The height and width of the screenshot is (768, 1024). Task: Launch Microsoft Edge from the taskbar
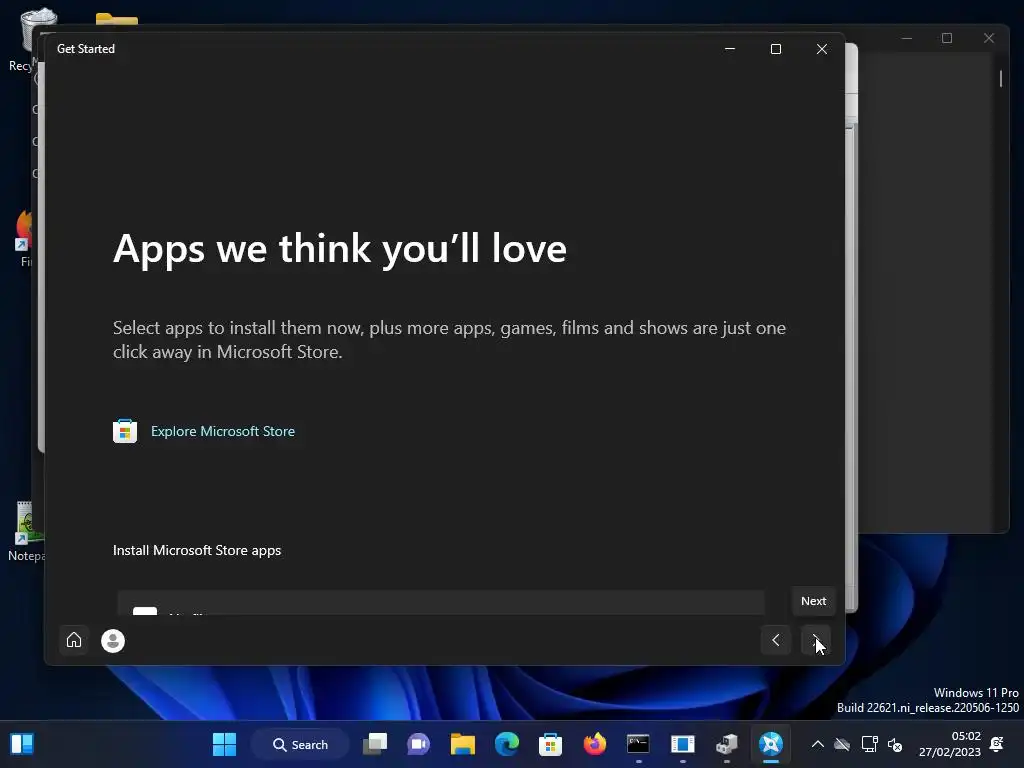click(x=507, y=744)
